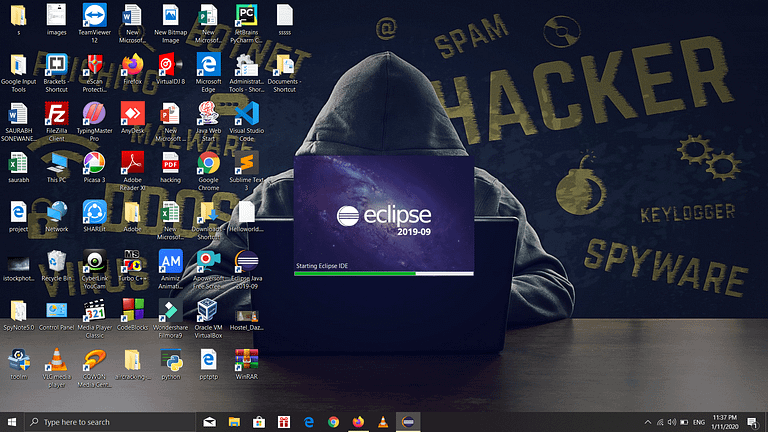Open COWON Media Center icon
Image resolution: width=768 pixels, height=432 pixels.
tap(95, 368)
